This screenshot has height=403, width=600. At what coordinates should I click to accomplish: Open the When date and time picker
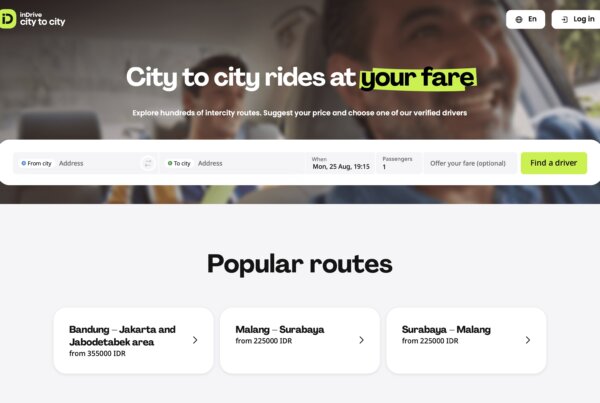tap(341, 163)
